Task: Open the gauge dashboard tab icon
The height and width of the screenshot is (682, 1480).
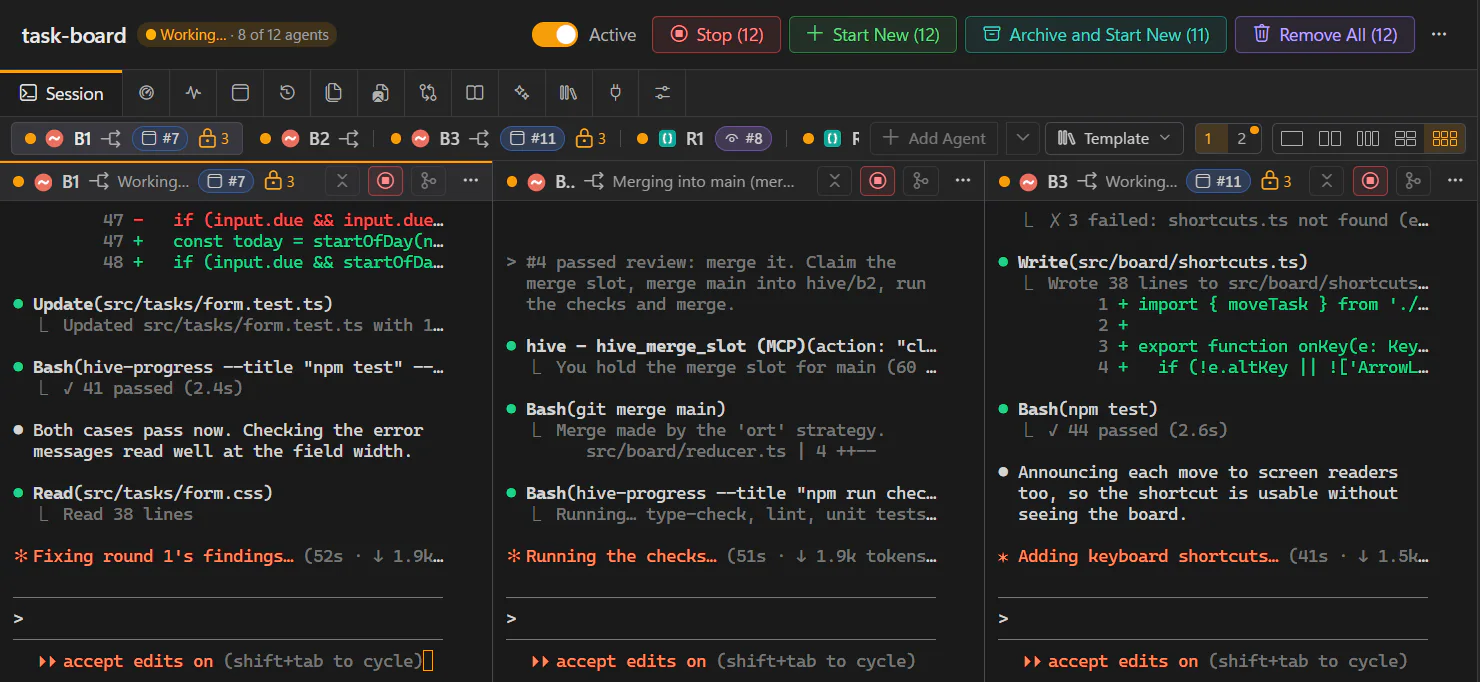Action: pyautogui.click(x=147, y=93)
